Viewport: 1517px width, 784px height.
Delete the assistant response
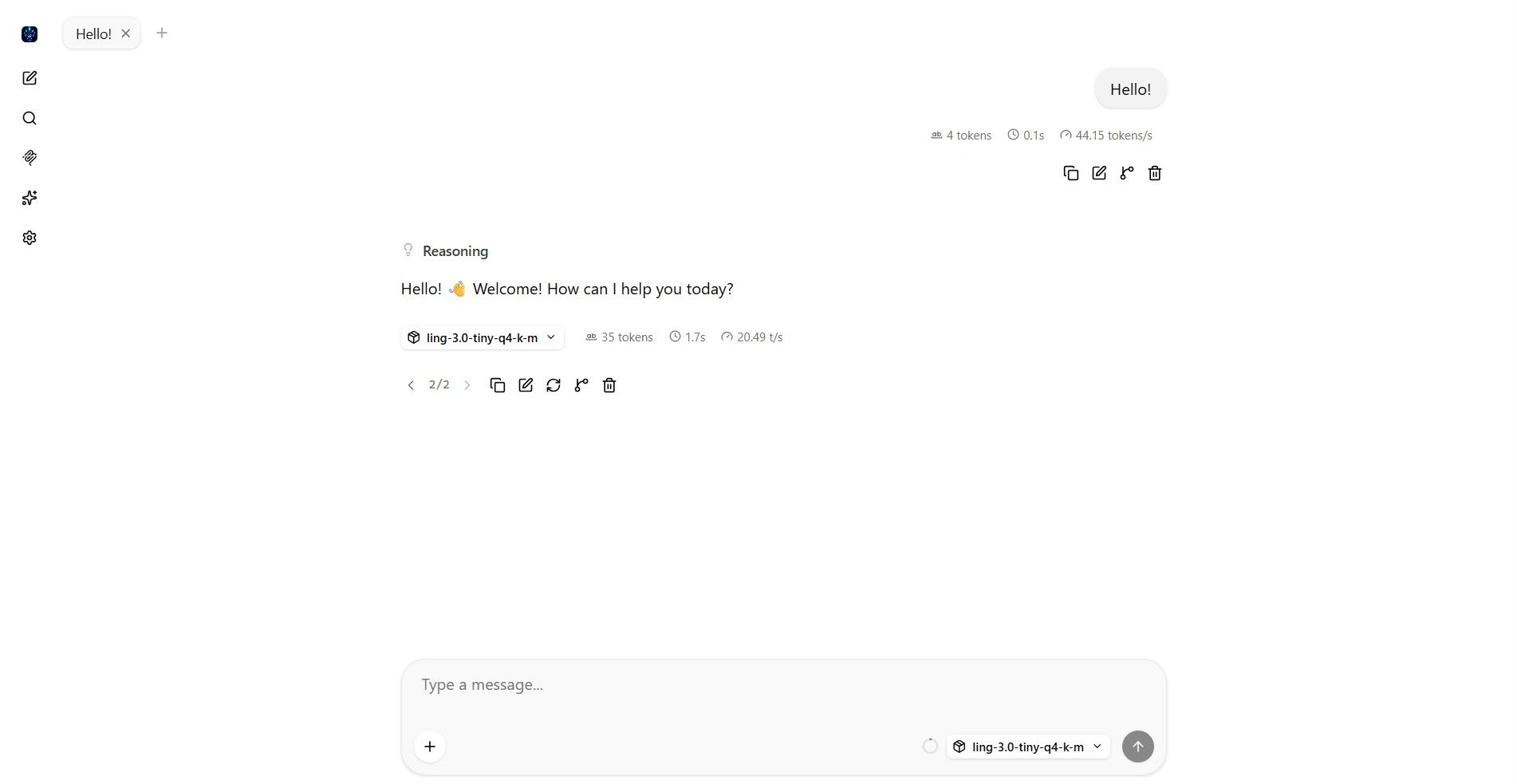tap(609, 385)
